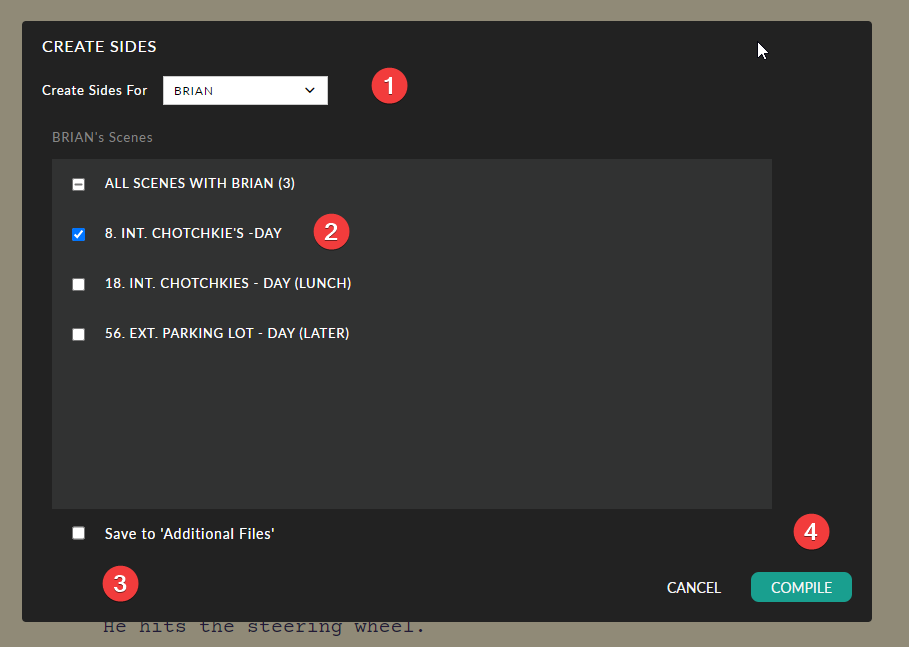Click the Save to 'Additional Files' label text
The height and width of the screenshot is (647, 909).
(189, 533)
